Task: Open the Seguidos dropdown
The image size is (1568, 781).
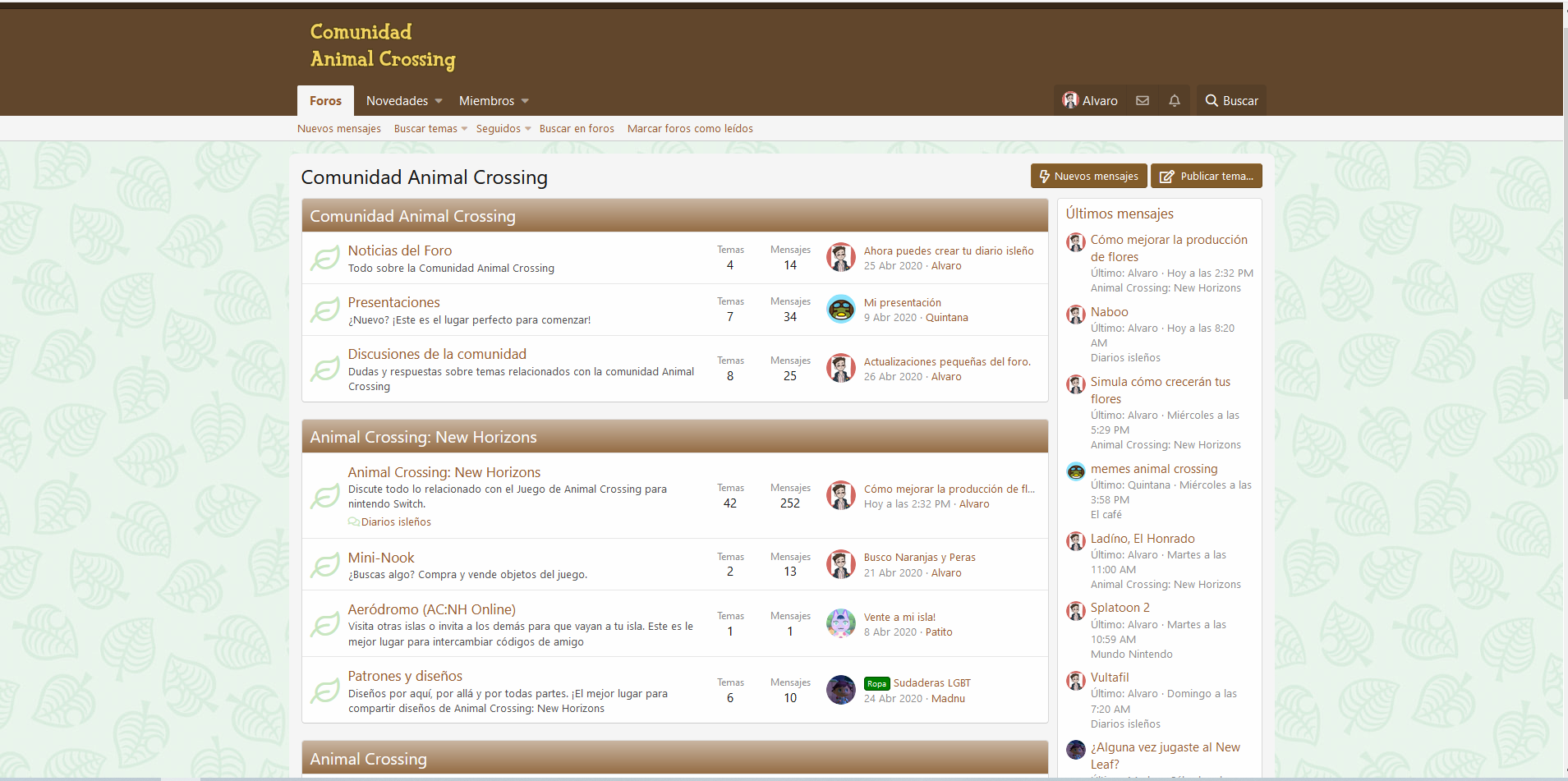Action: point(527,129)
